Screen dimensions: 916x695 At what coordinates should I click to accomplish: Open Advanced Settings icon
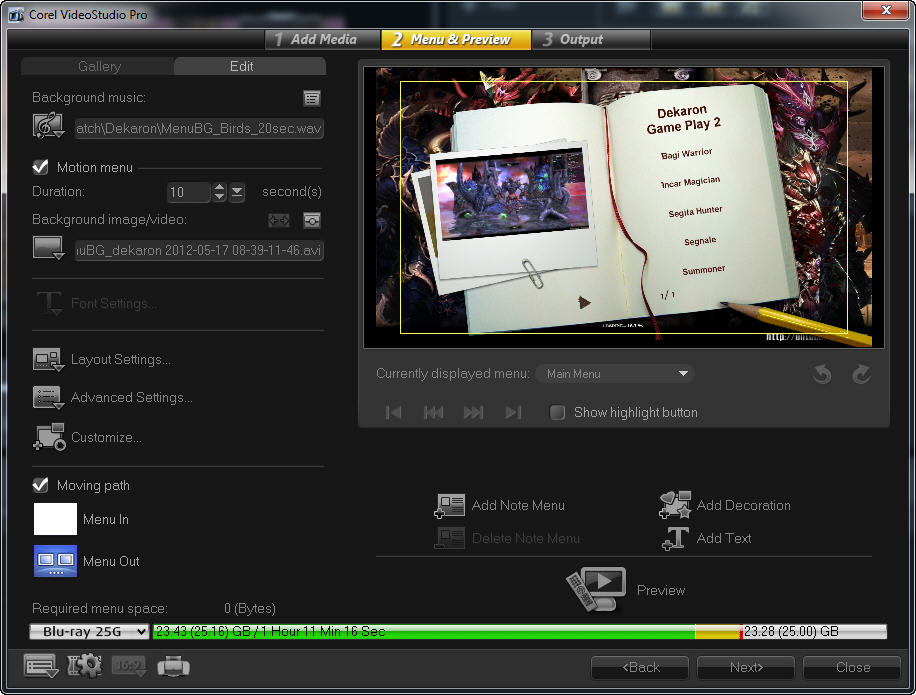pos(48,398)
